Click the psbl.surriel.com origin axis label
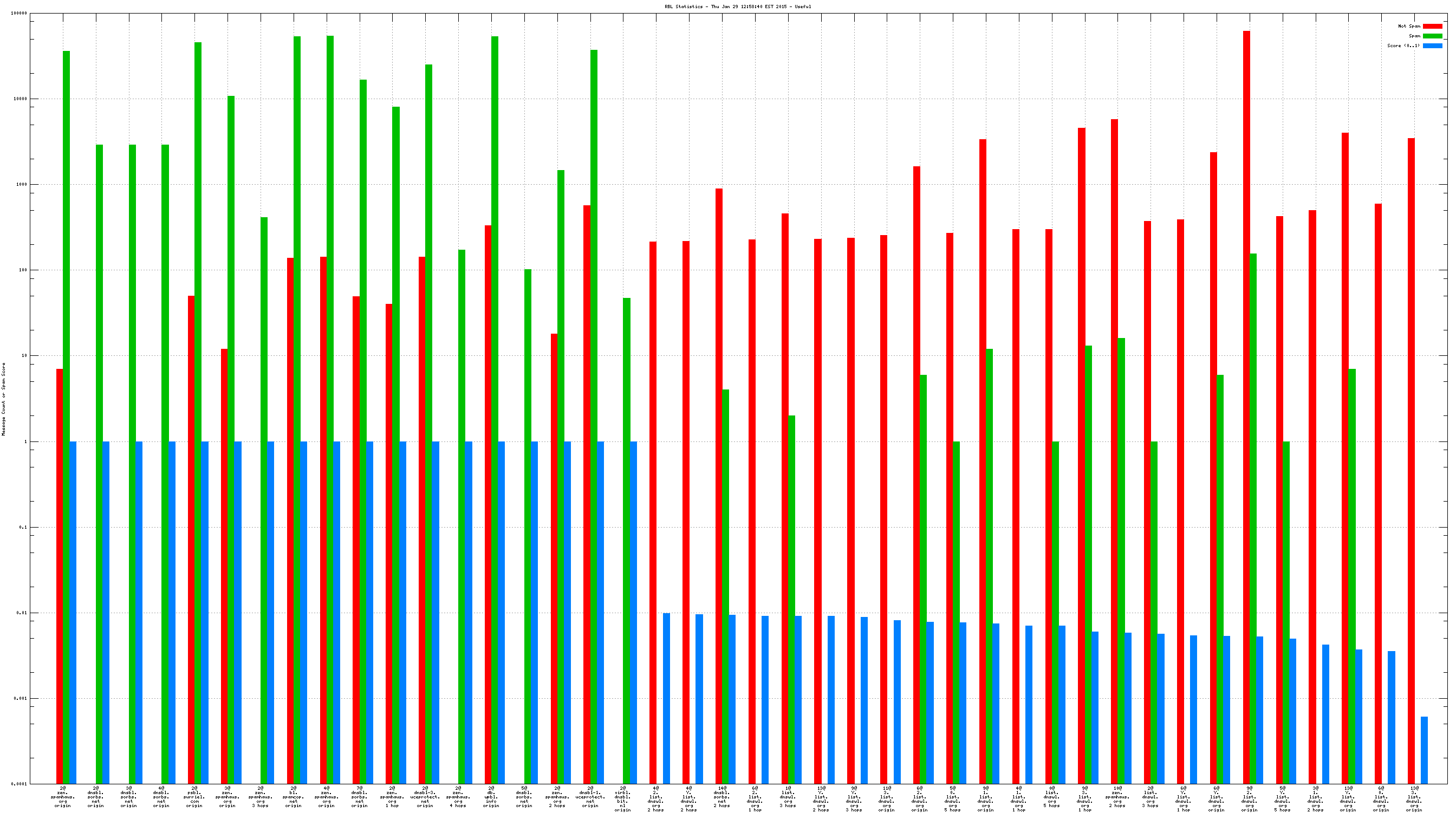Image resolution: width=1456 pixels, height=819 pixels. pos(194,796)
